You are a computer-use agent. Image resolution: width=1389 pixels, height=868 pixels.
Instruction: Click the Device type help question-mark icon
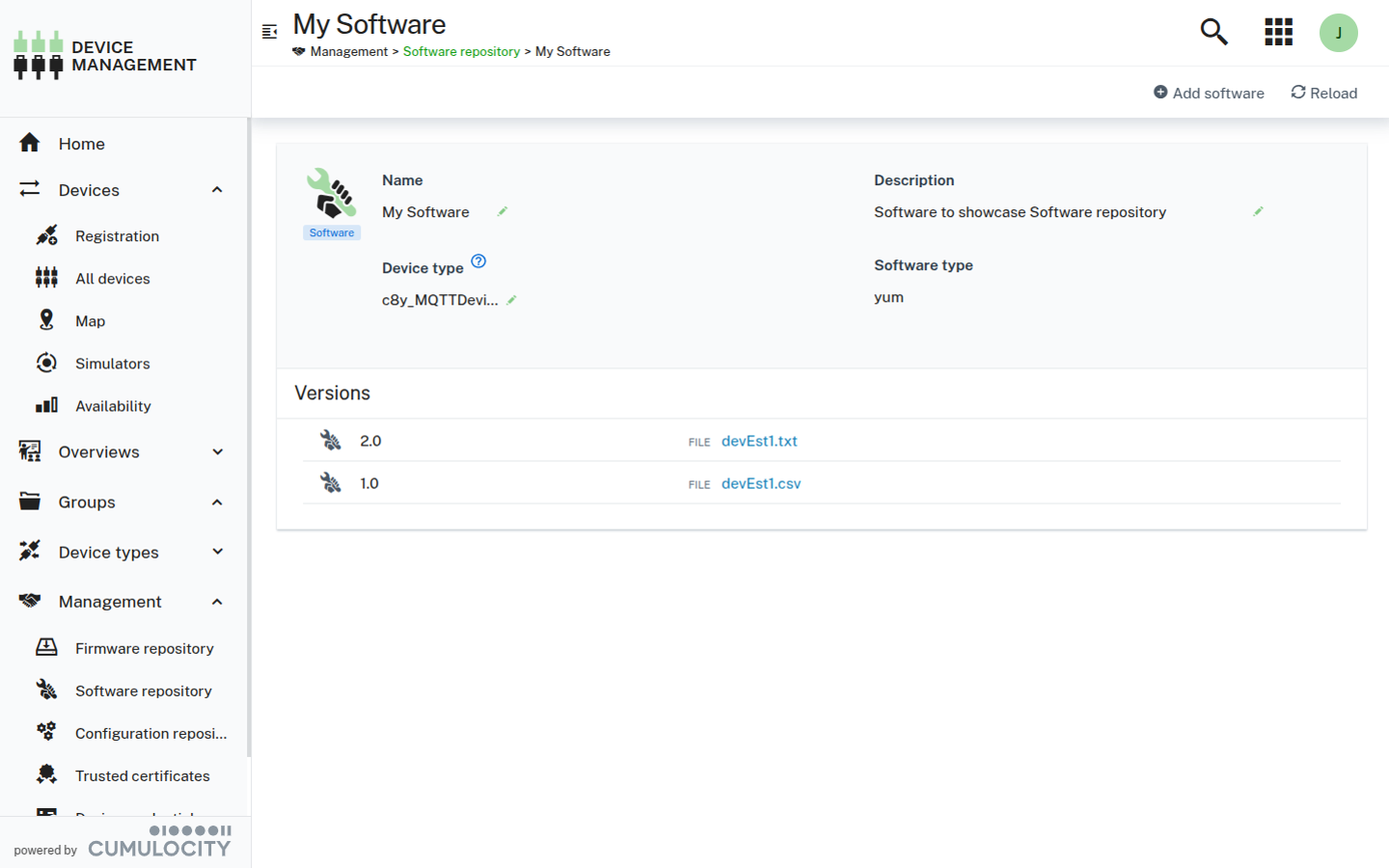point(478,260)
